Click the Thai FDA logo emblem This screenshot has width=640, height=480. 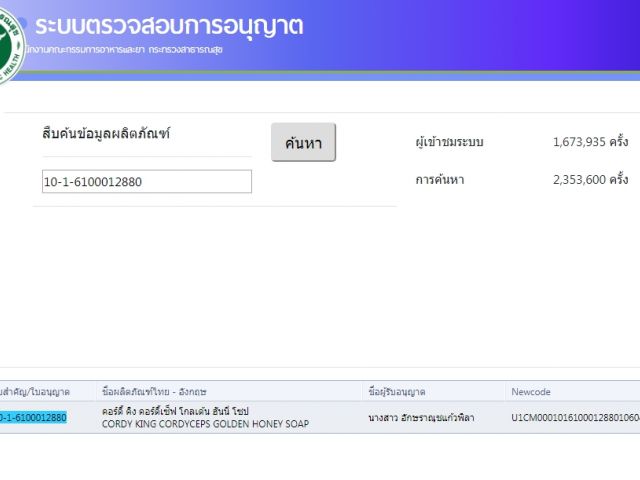click(10, 45)
